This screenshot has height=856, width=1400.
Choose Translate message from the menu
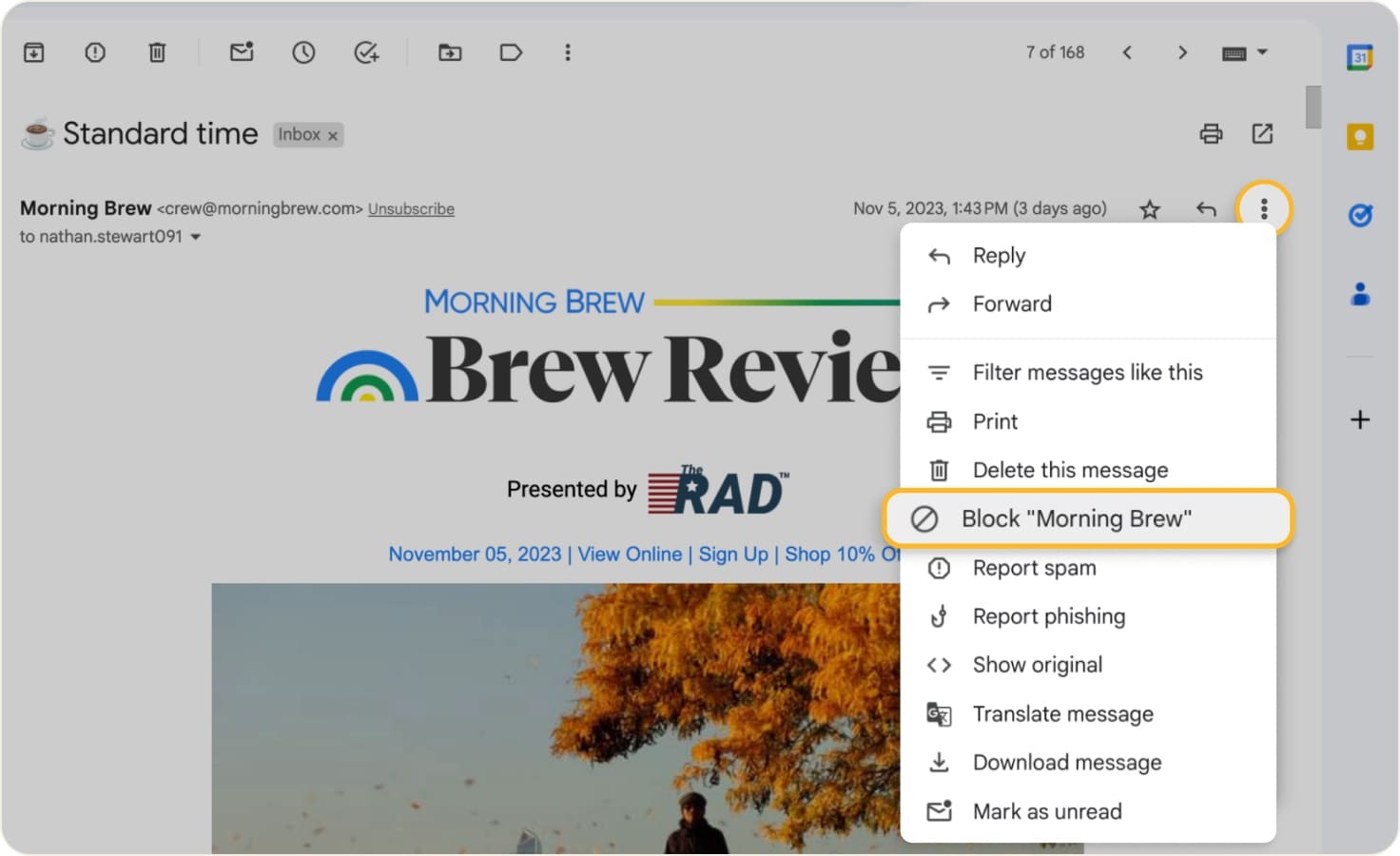point(1062,713)
